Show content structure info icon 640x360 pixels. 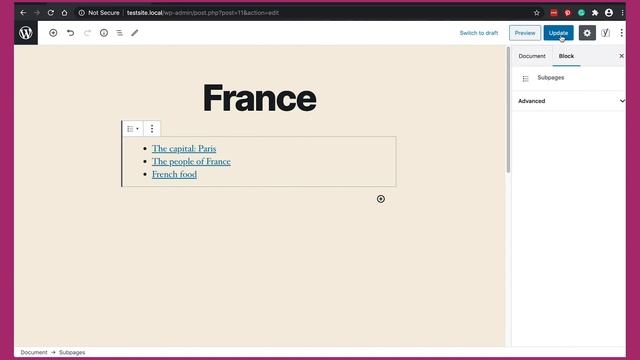104,33
